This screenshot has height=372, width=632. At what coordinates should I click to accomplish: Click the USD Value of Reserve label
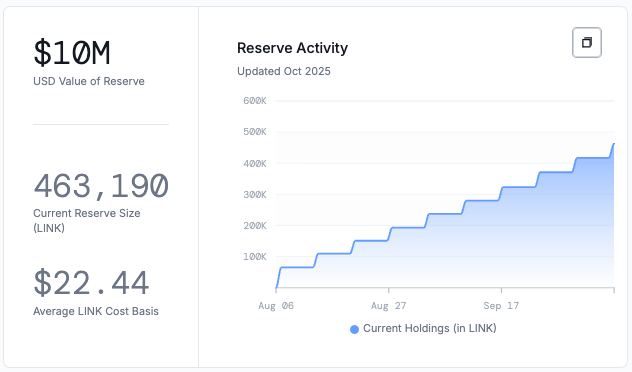89,81
